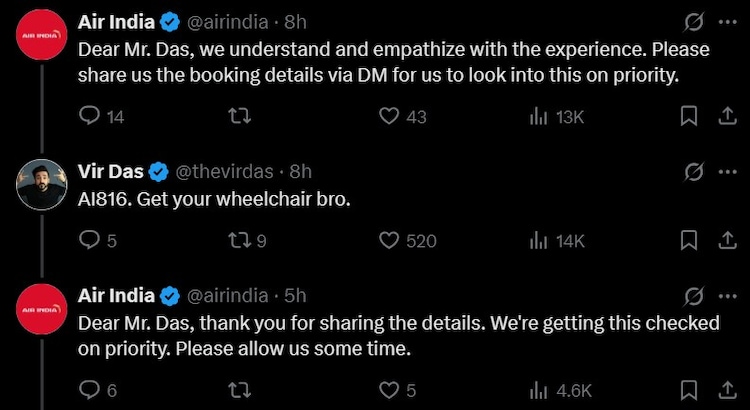View analytics for the 4.6K views tweet
750x410 pixels.
pyautogui.click(x=537, y=390)
